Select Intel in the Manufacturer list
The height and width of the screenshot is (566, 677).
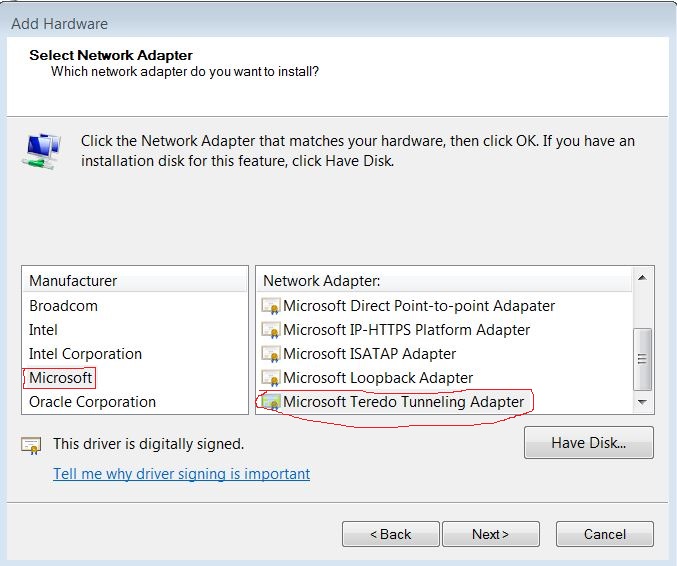[x=43, y=330]
